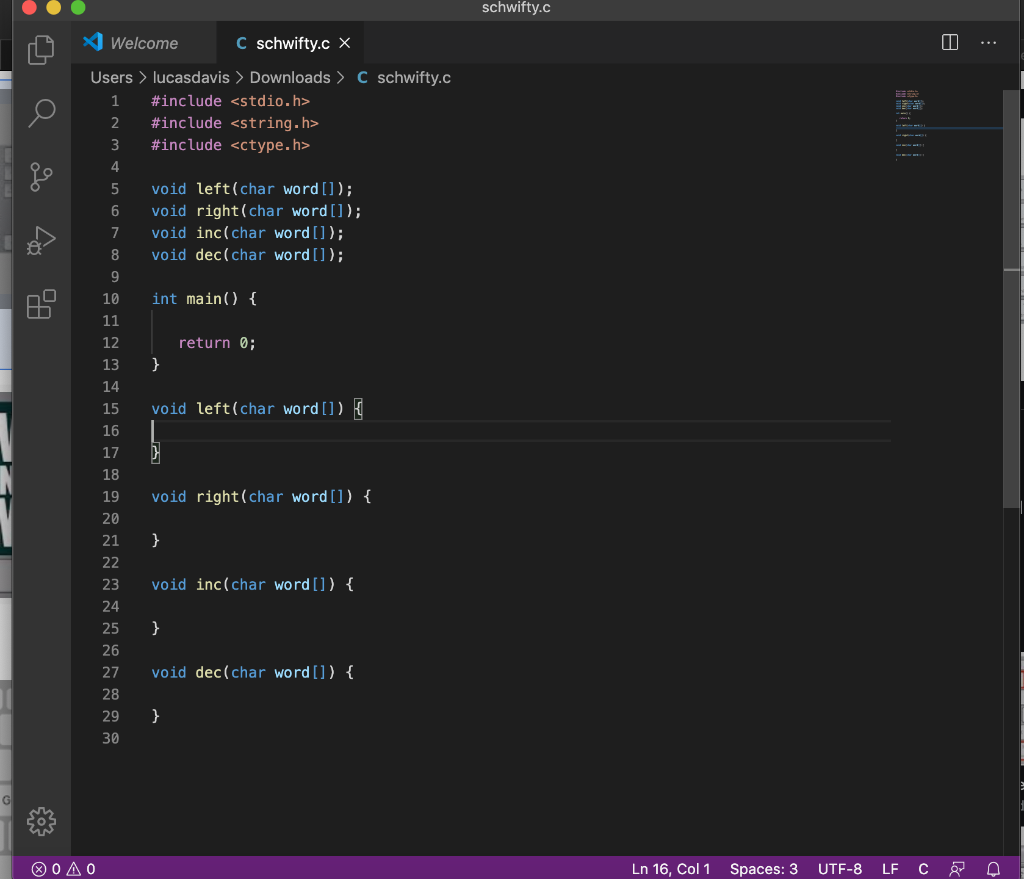1024x879 pixels.
Task: Select the schwifty.c tab
Action: point(291,43)
